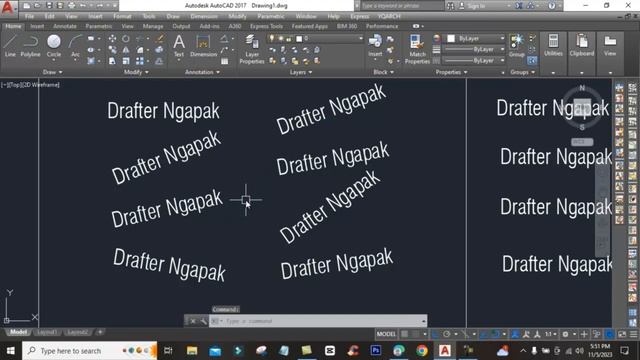Select the Move tool in Modify panel
The image size is (640, 360).
point(112,38)
